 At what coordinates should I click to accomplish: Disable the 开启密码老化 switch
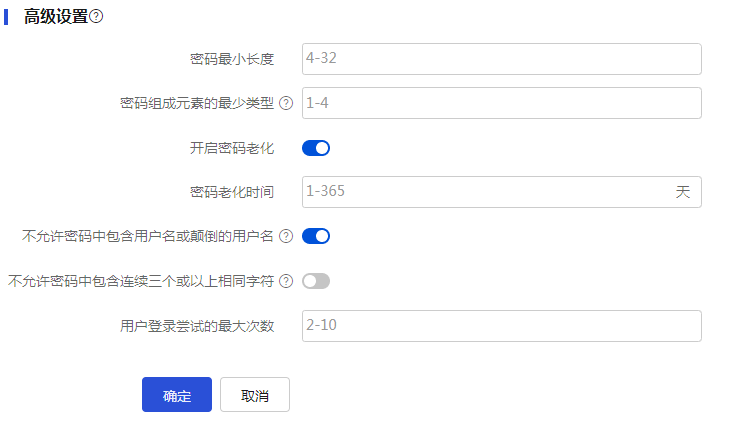316,148
